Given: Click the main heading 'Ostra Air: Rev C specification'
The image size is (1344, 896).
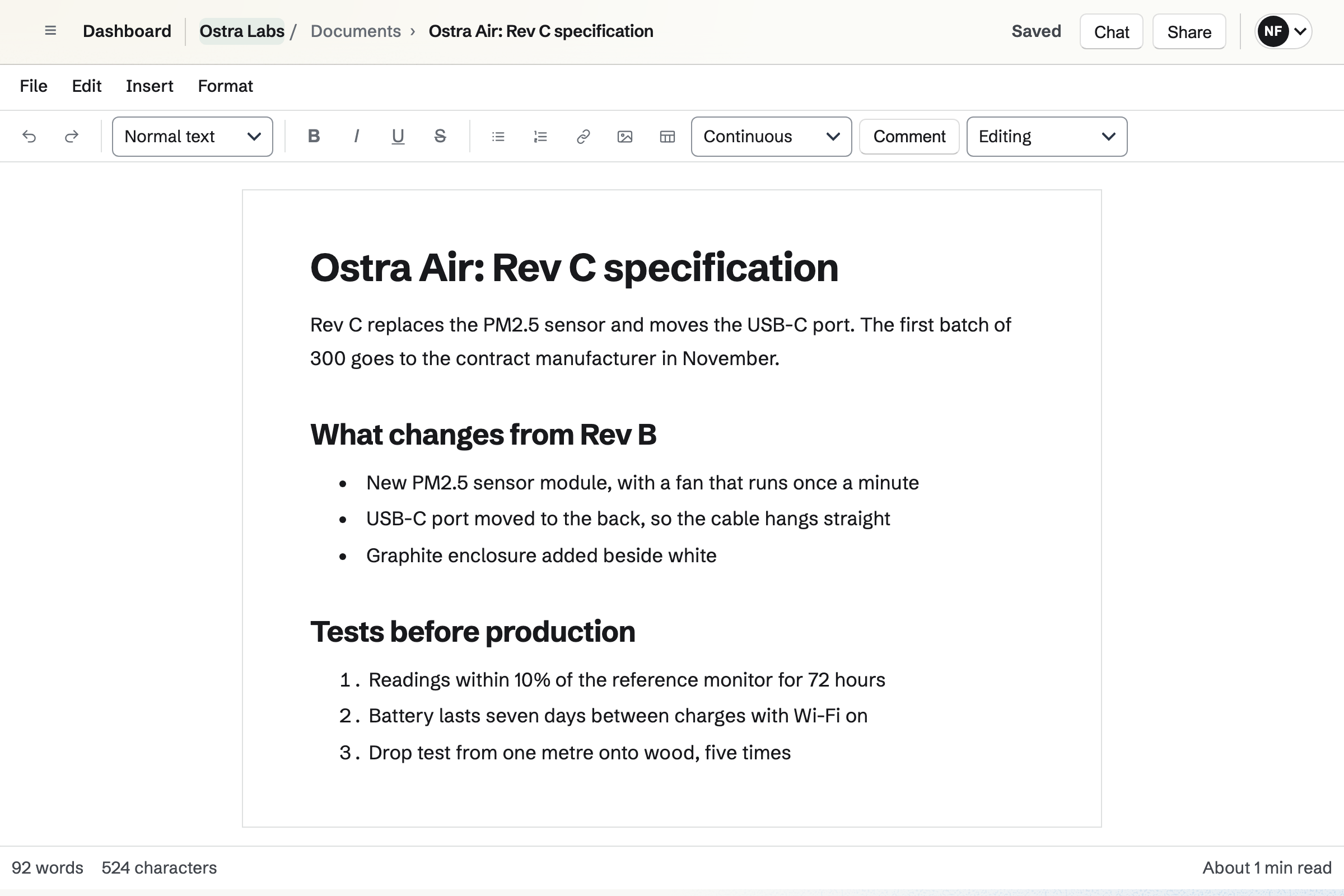Looking at the screenshot, I should 575,268.
